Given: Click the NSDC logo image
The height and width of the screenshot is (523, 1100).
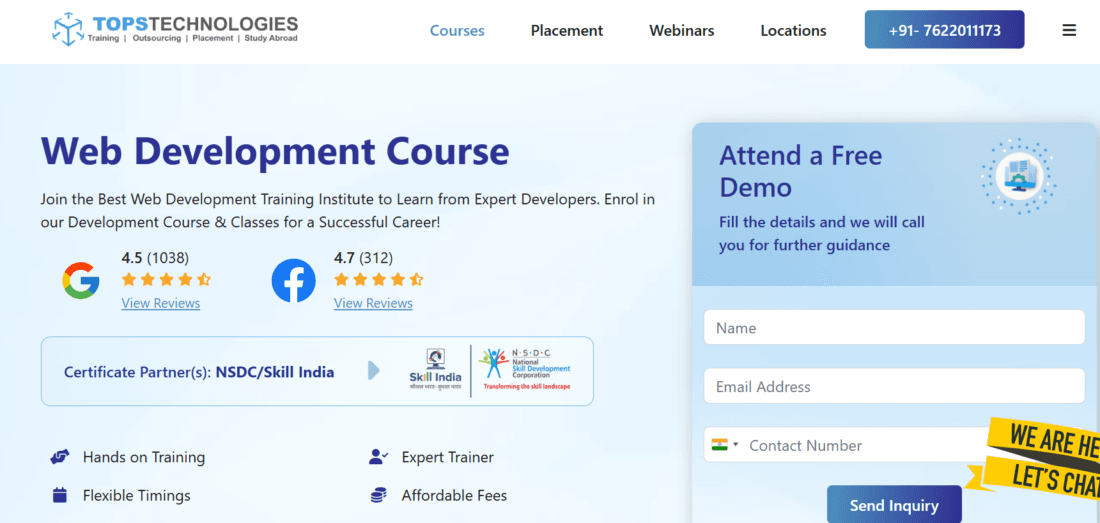Looking at the screenshot, I should coord(526,370).
